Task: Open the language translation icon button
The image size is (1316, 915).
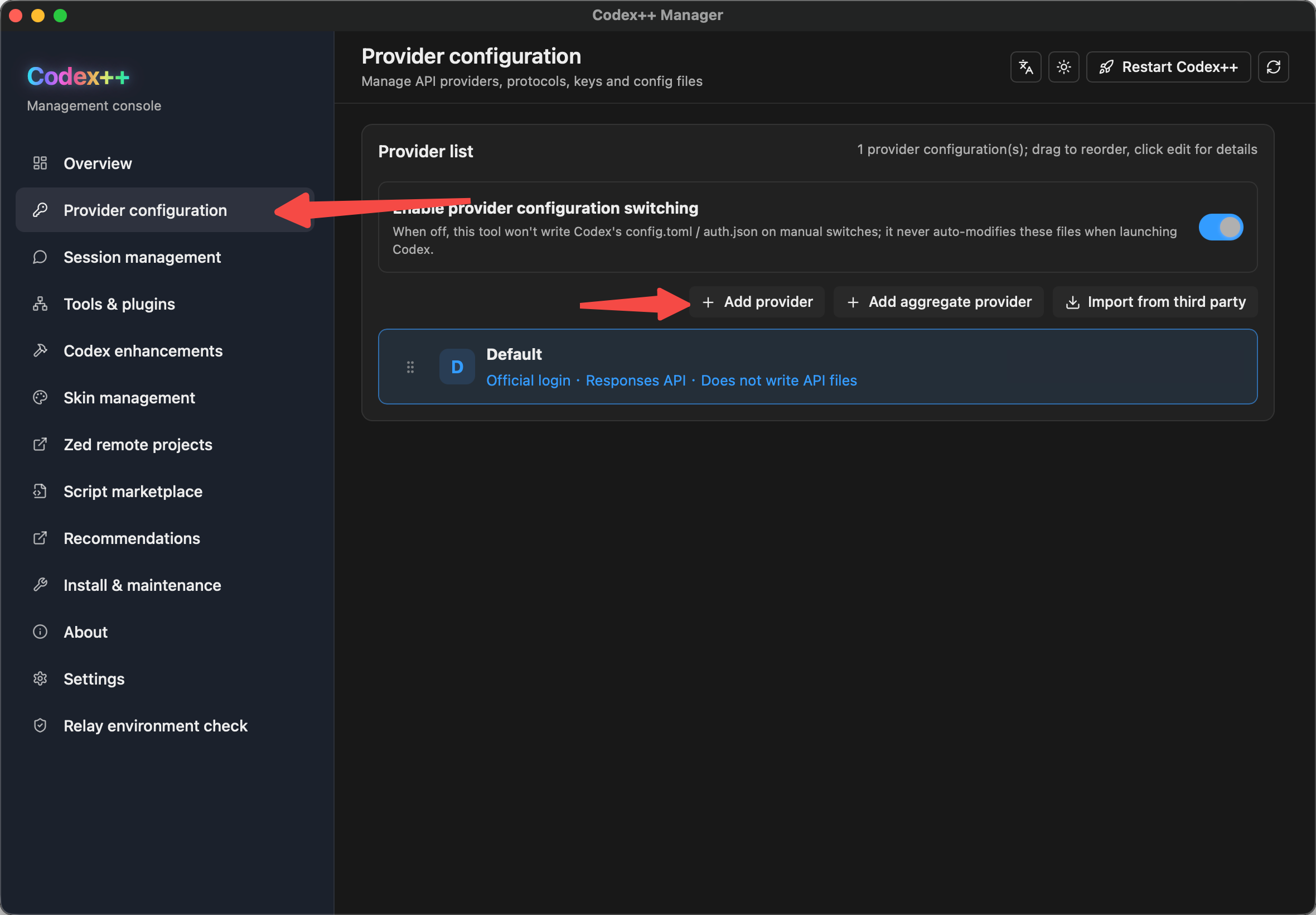Action: tap(1025, 67)
